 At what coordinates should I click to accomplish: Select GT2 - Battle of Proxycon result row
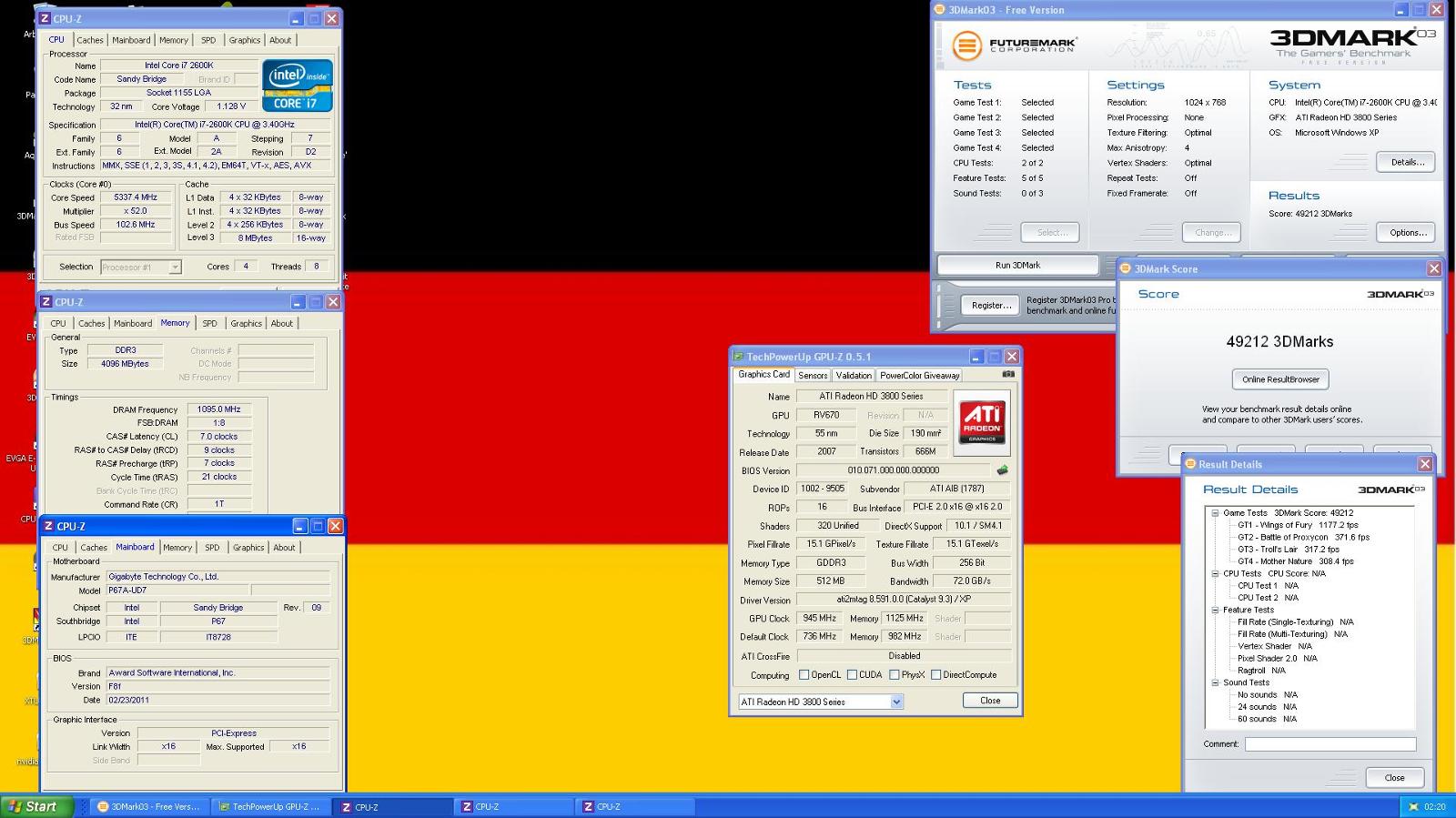coord(1303,537)
